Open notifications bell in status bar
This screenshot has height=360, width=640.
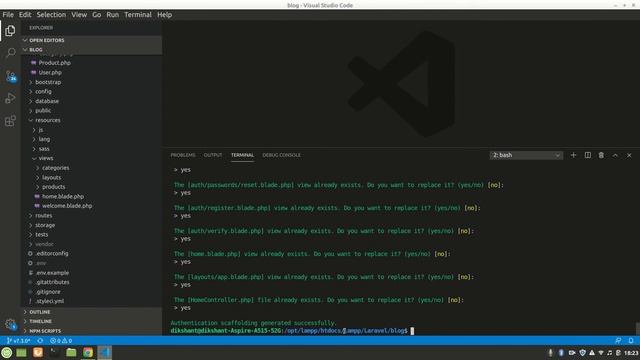click(631, 340)
